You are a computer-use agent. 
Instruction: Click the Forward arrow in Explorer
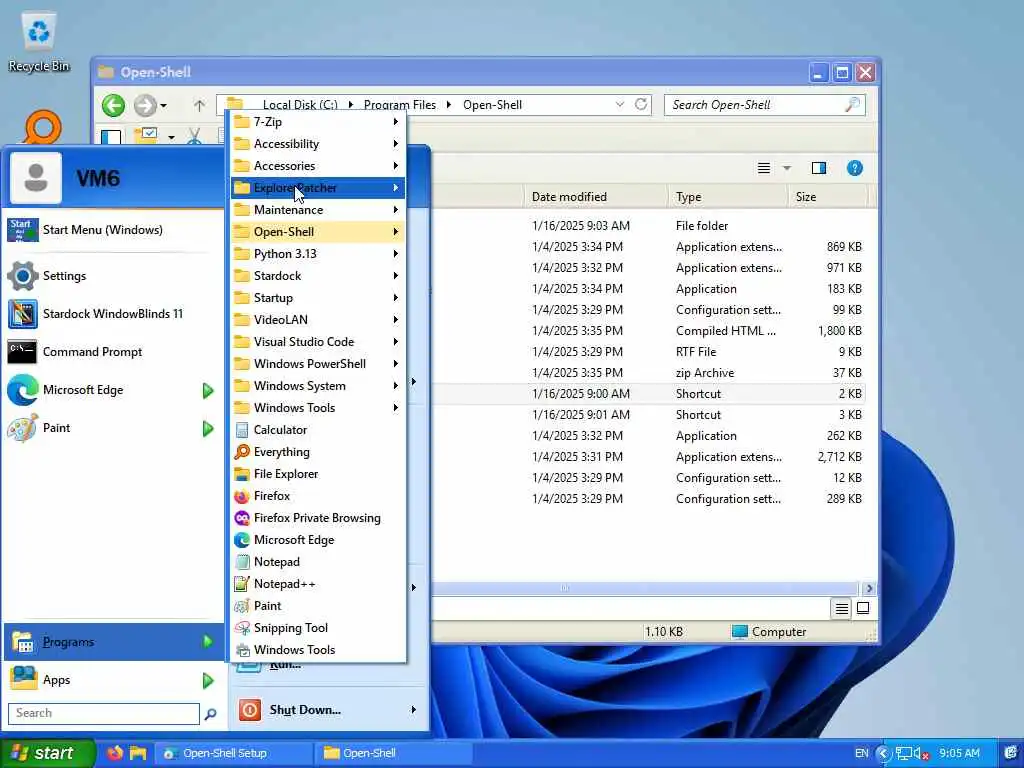click(x=145, y=105)
